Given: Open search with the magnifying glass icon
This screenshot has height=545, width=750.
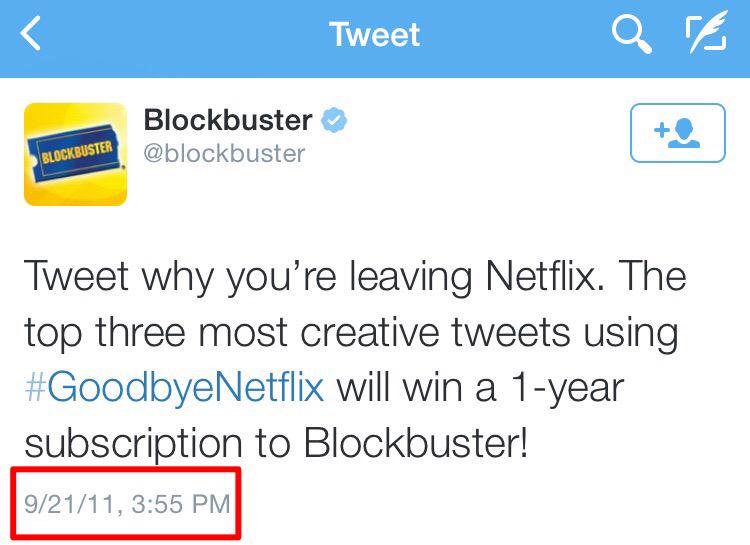Looking at the screenshot, I should click(x=631, y=33).
